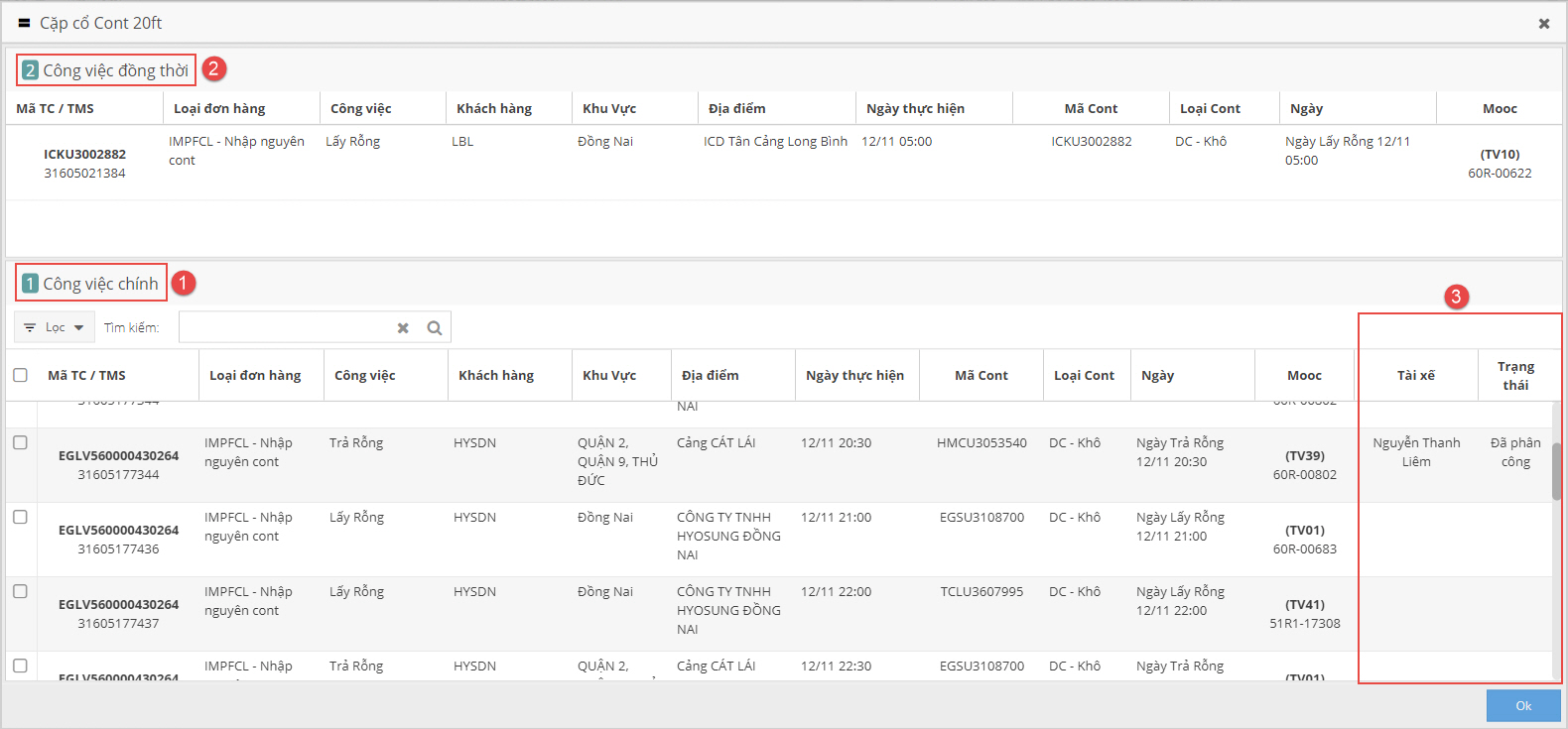Click the dialog title menu icon
The height and width of the screenshot is (729, 1568).
pos(24,23)
